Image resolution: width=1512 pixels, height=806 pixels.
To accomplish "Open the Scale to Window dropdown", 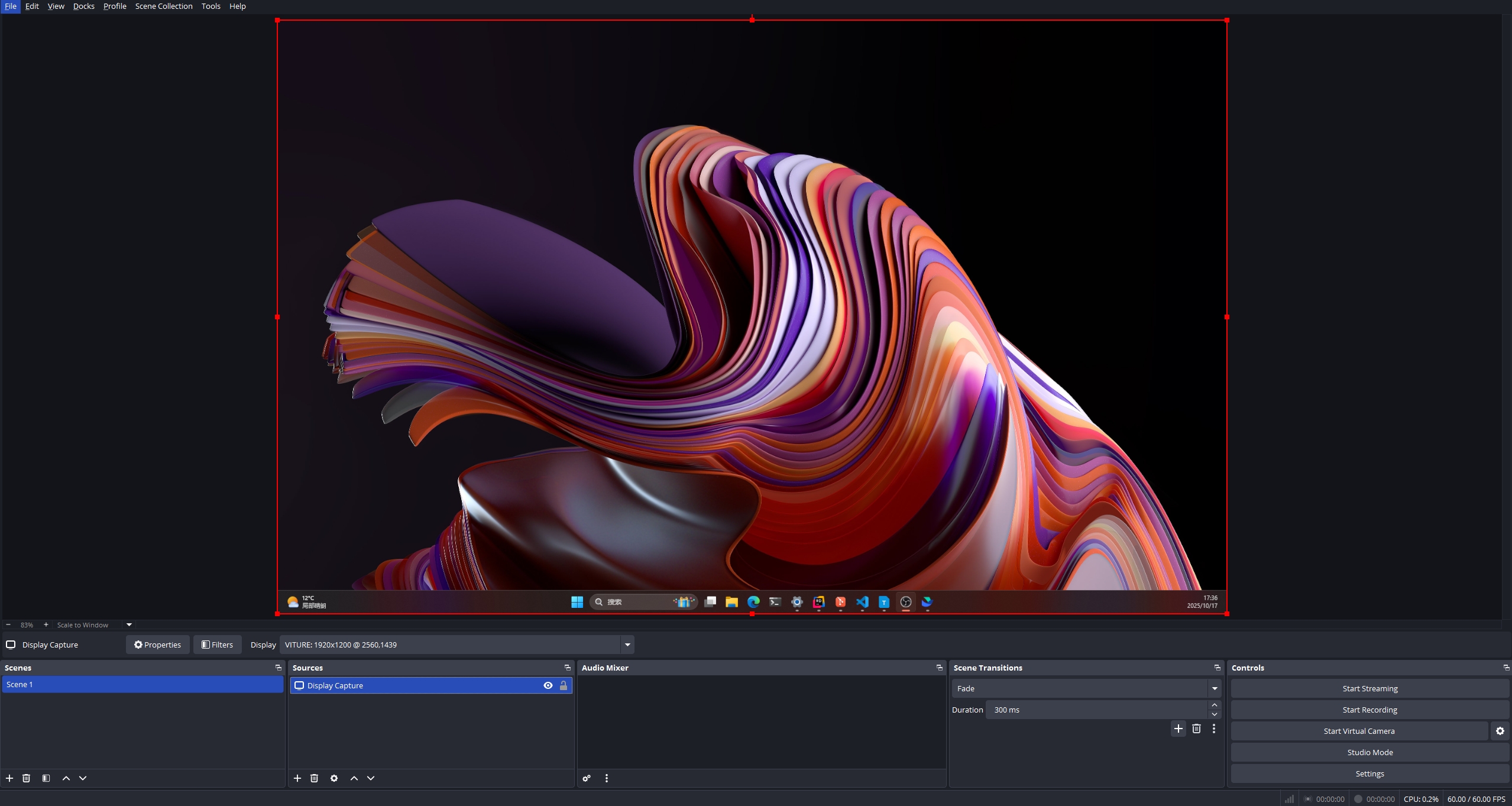I will pos(129,624).
